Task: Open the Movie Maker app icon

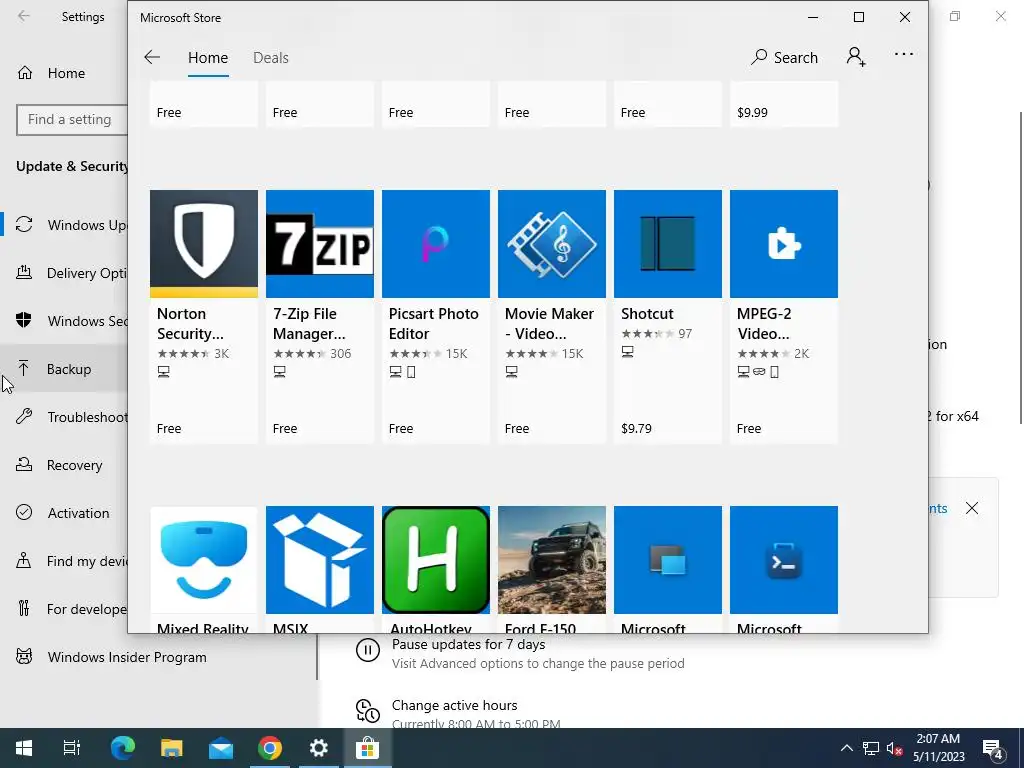Action: 552,244
